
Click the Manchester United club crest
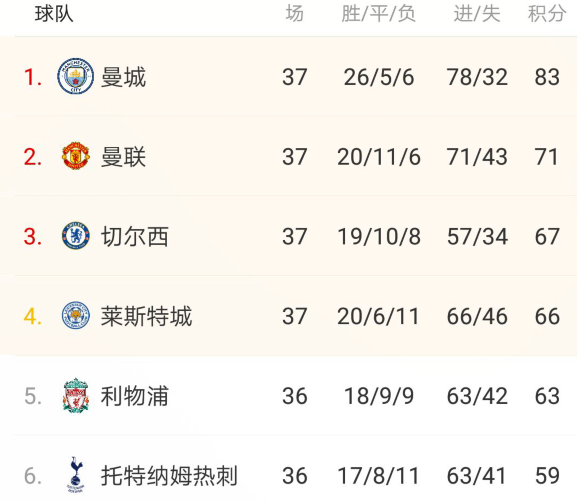click(x=75, y=156)
